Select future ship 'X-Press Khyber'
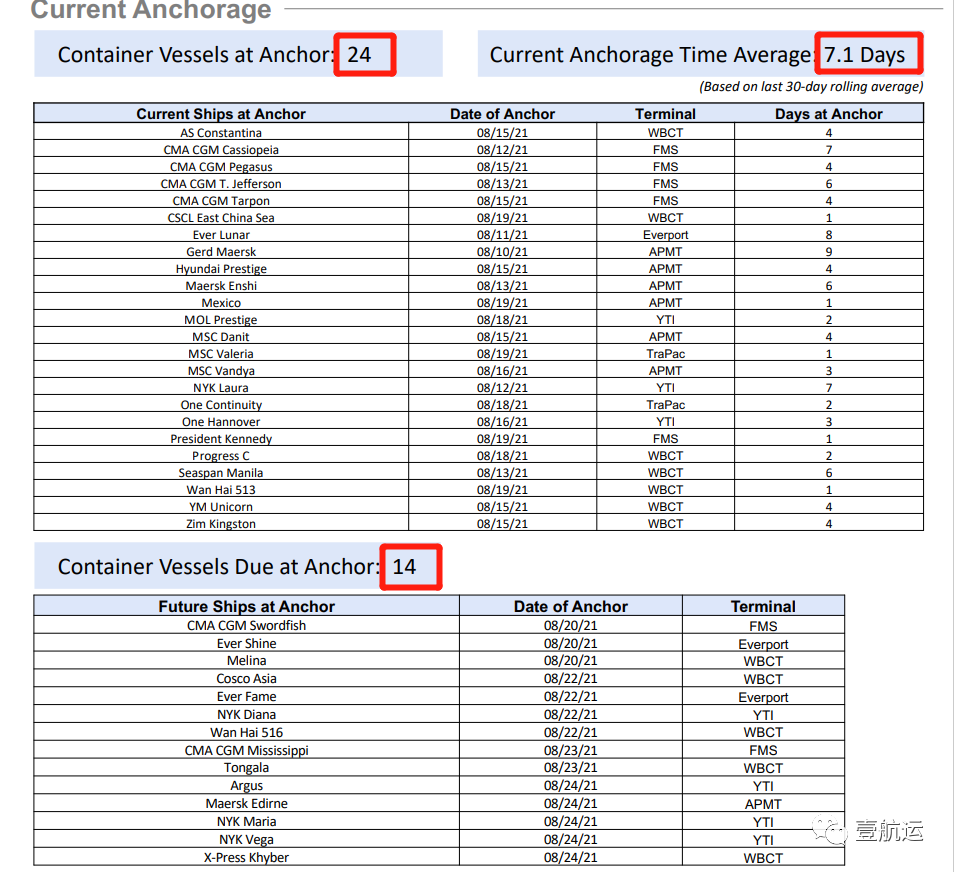The width and height of the screenshot is (954, 872). [x=246, y=857]
